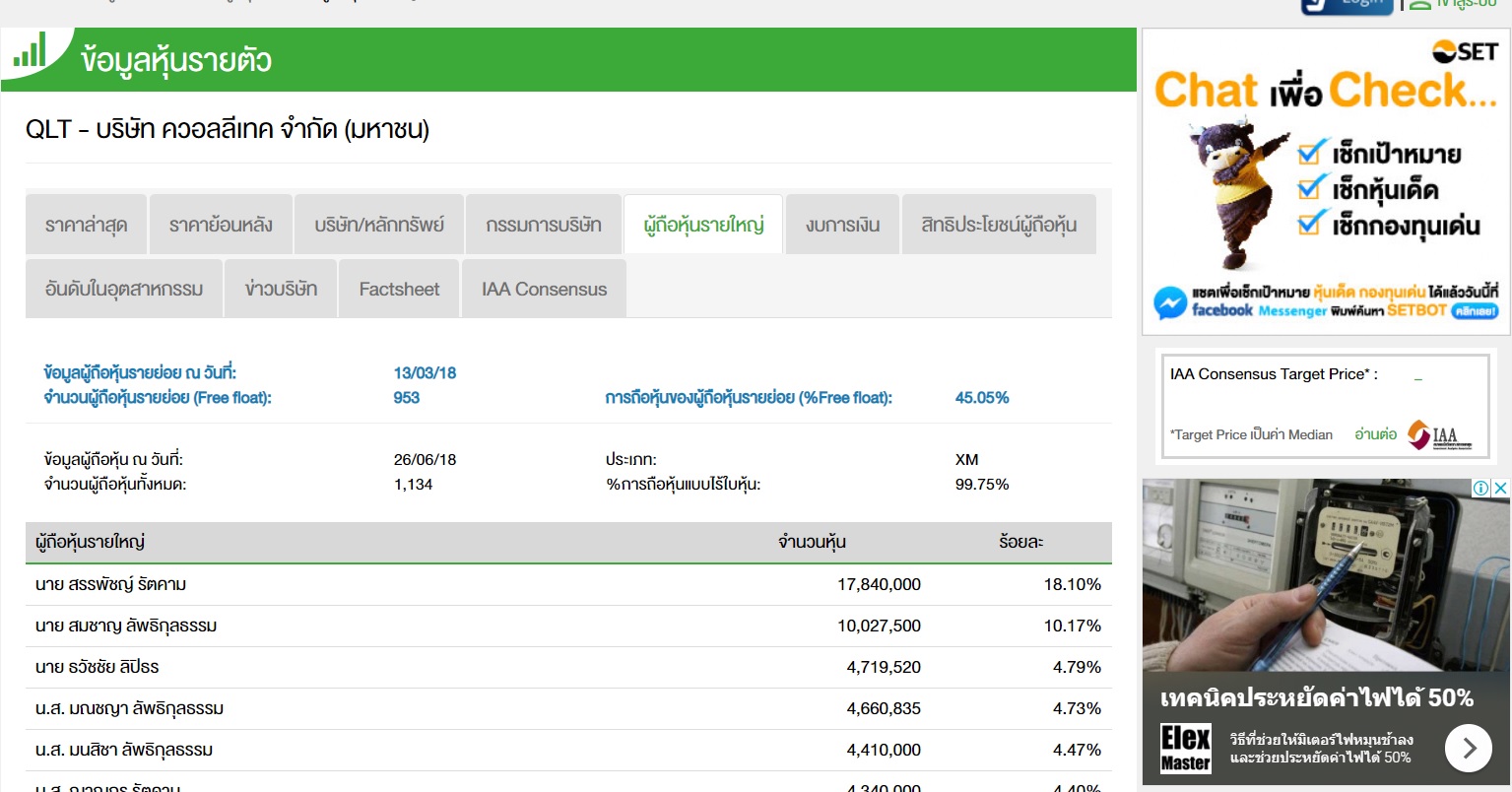This screenshot has height=792, width=1512.
Task: Click the share count 10,027,500
Action: coord(880,626)
